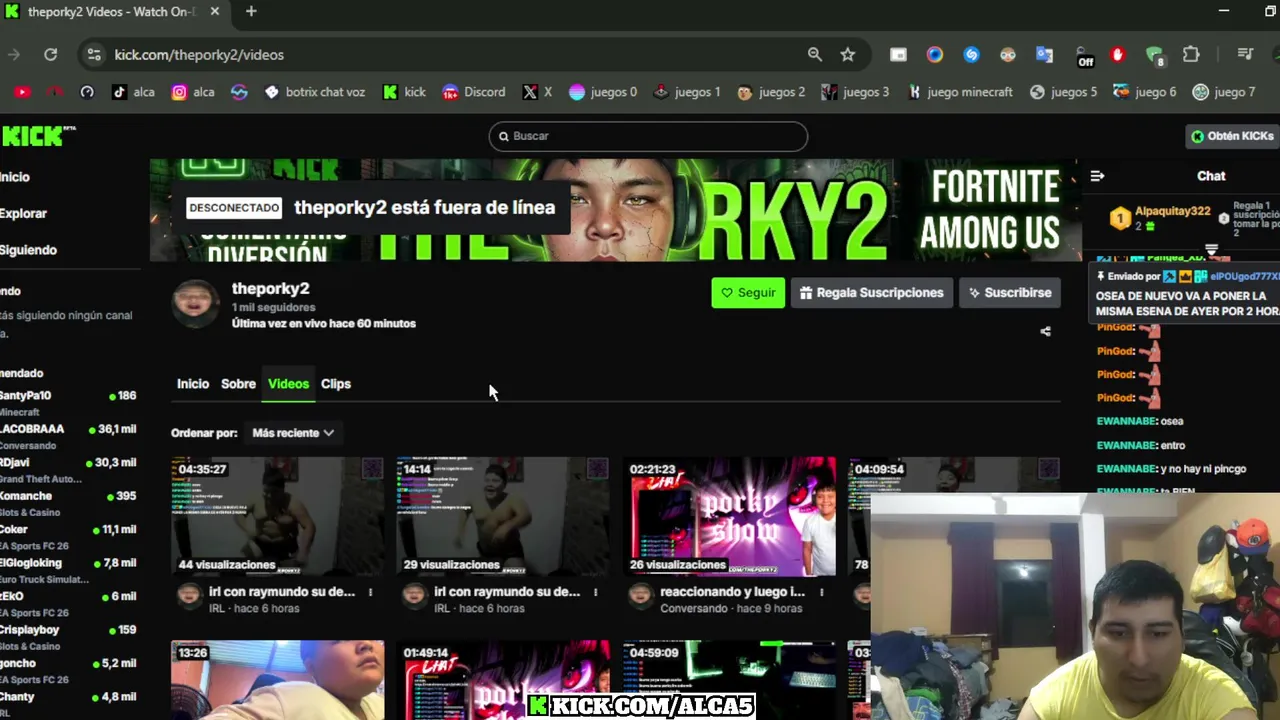Close the theporky2 Videos tab
Screen dimensions: 1280x720
pos(214,11)
